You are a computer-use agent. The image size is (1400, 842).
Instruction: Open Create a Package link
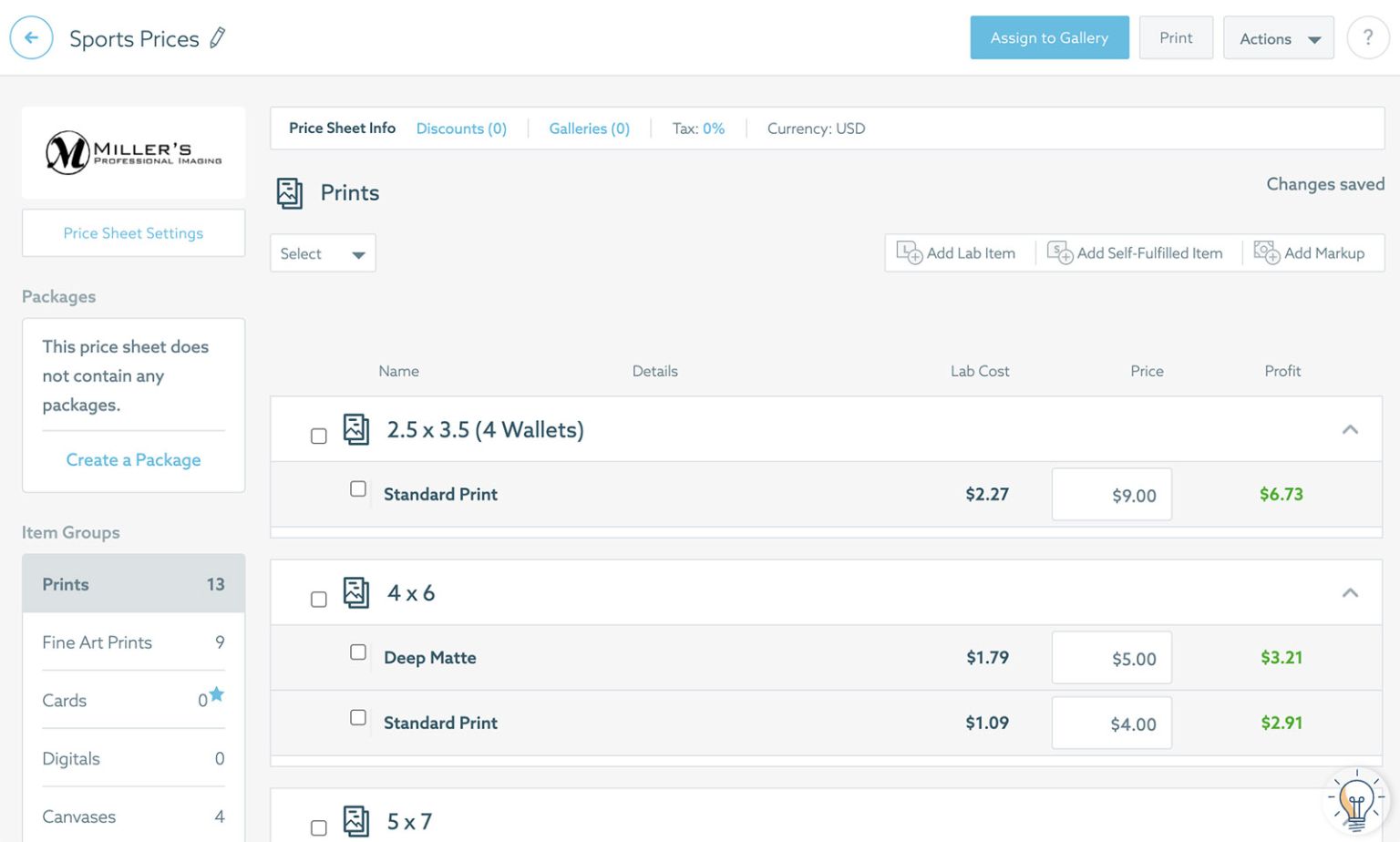coord(133,459)
